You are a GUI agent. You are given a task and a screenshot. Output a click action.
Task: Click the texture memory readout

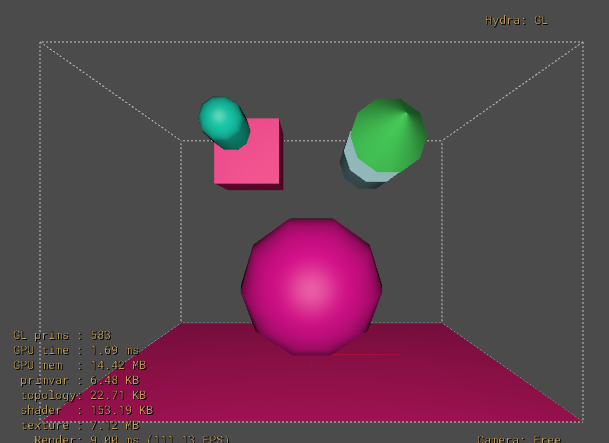[x=80, y=425]
